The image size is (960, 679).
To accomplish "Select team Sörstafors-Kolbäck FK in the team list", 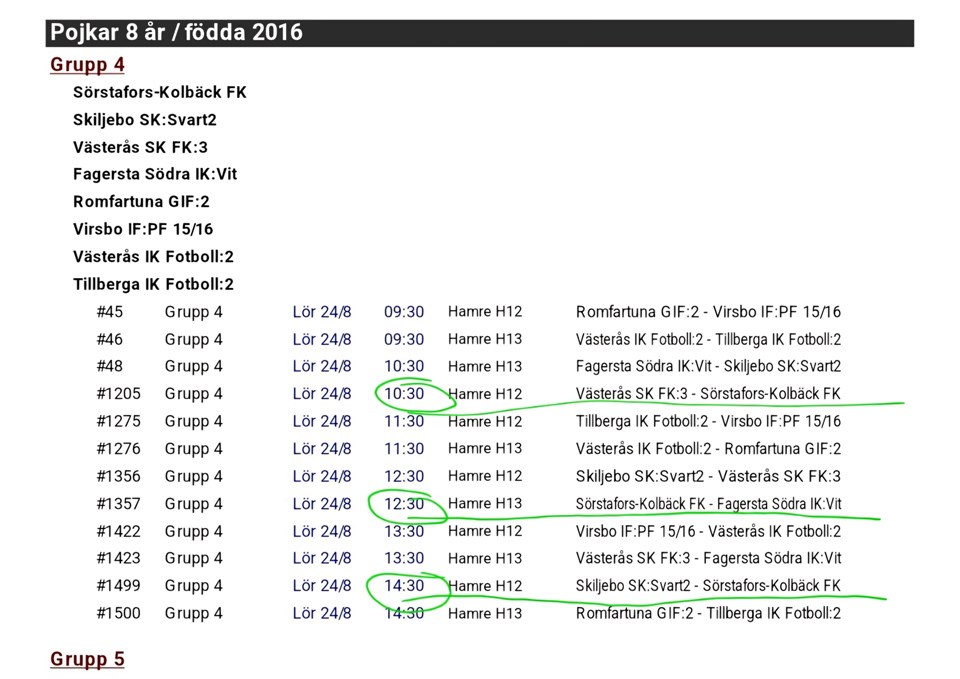I will point(159,92).
